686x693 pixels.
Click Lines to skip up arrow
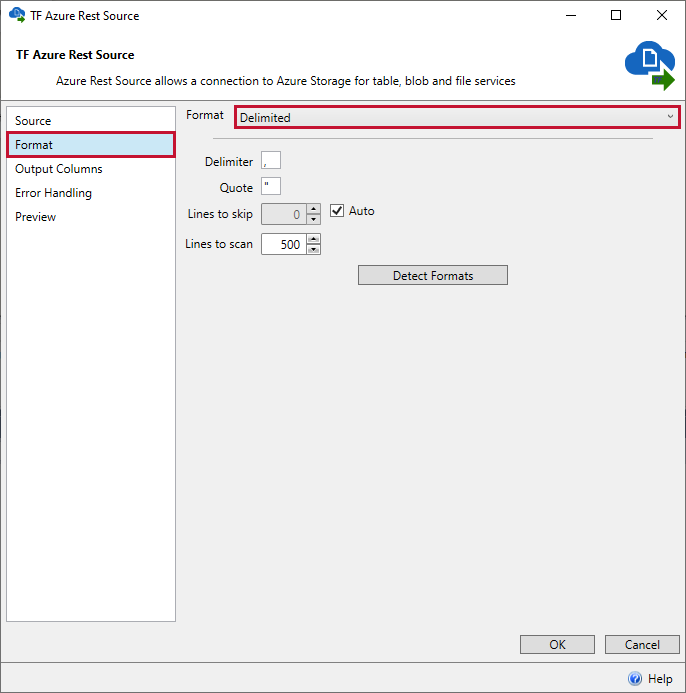[313, 209]
